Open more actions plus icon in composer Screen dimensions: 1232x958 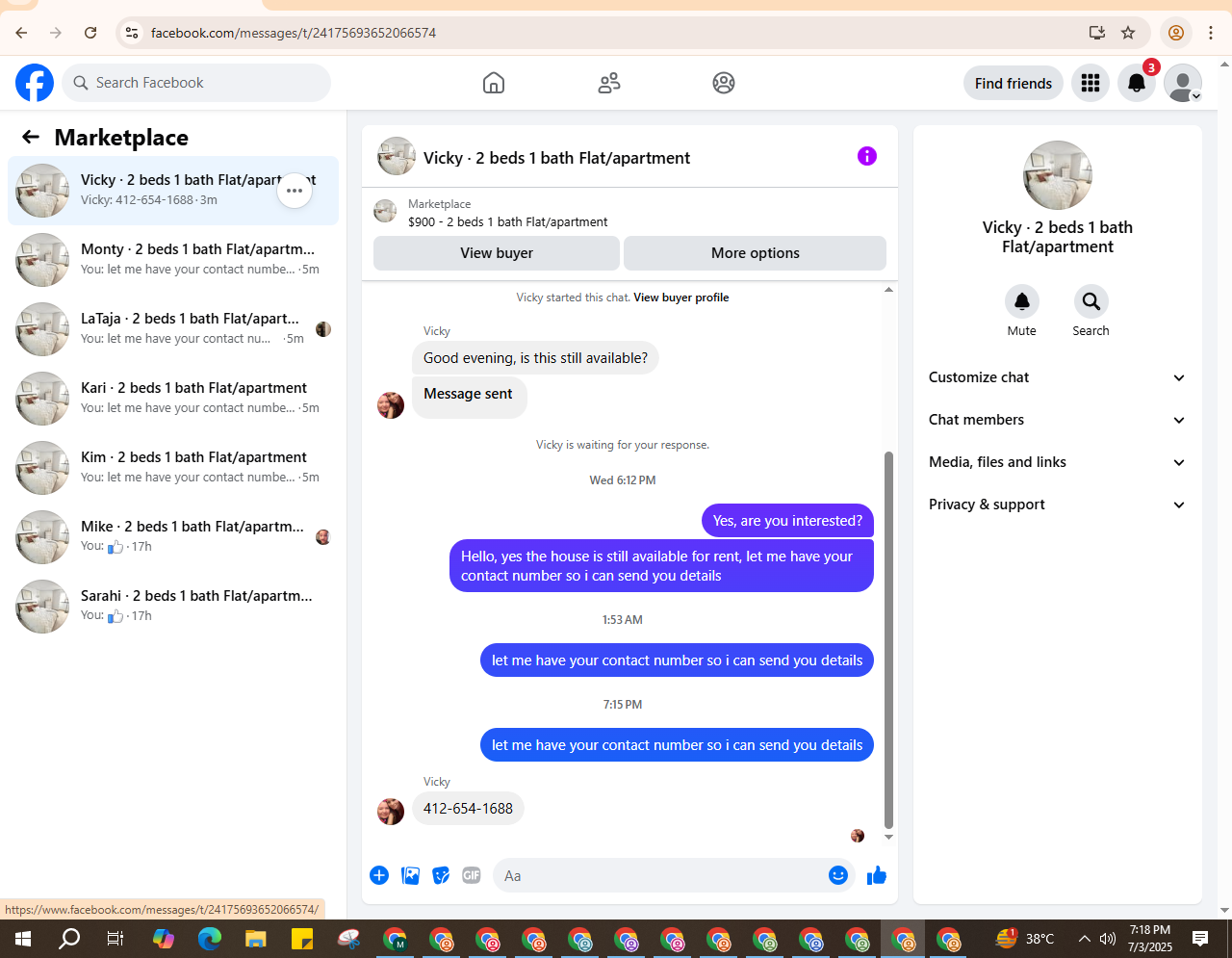379,875
